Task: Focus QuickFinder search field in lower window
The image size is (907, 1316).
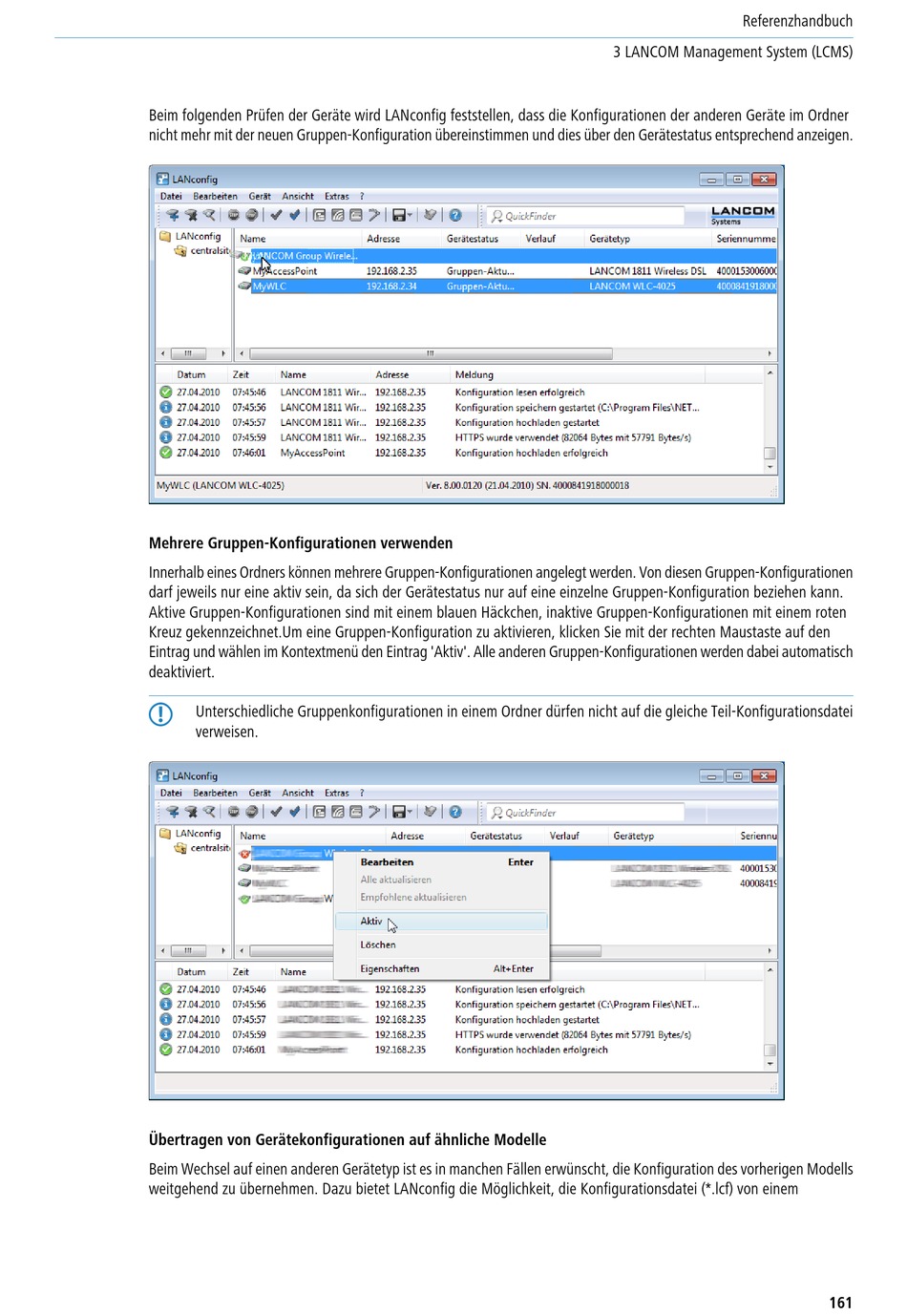Action: pyautogui.click(x=584, y=813)
